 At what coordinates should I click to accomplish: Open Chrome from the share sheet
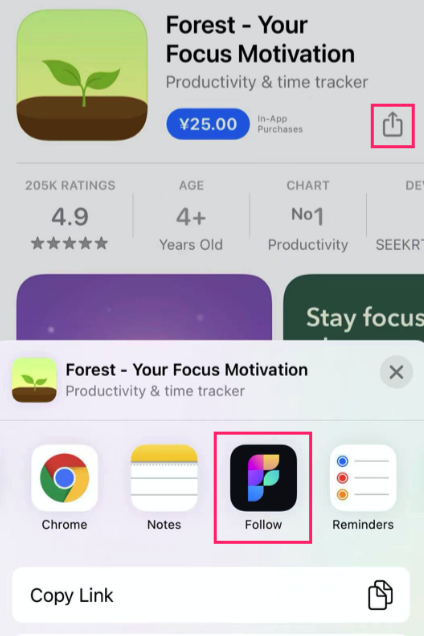pyautogui.click(x=65, y=478)
